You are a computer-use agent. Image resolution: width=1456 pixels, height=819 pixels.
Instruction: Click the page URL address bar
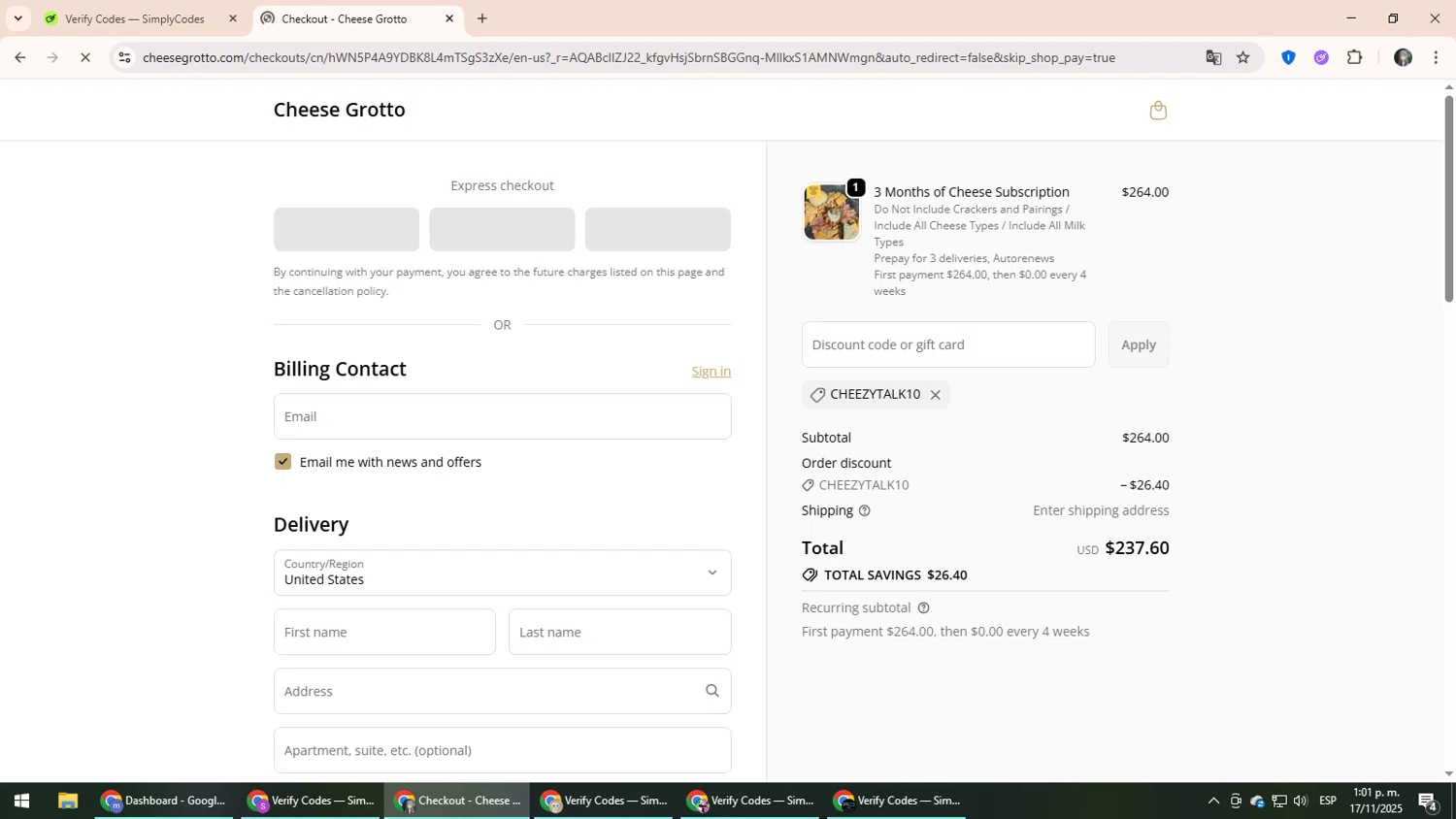pyautogui.click(x=628, y=57)
